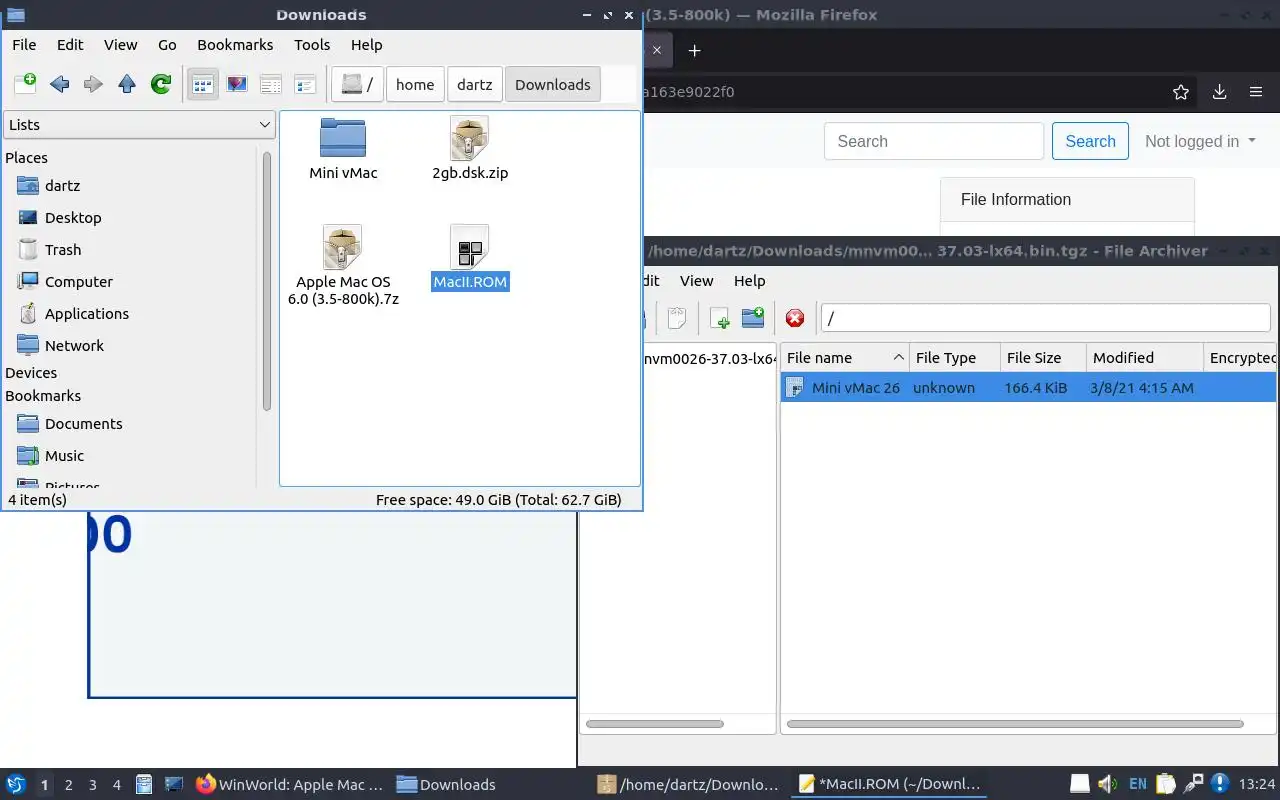Go forward in the file manager
The image size is (1280, 800).
point(93,84)
